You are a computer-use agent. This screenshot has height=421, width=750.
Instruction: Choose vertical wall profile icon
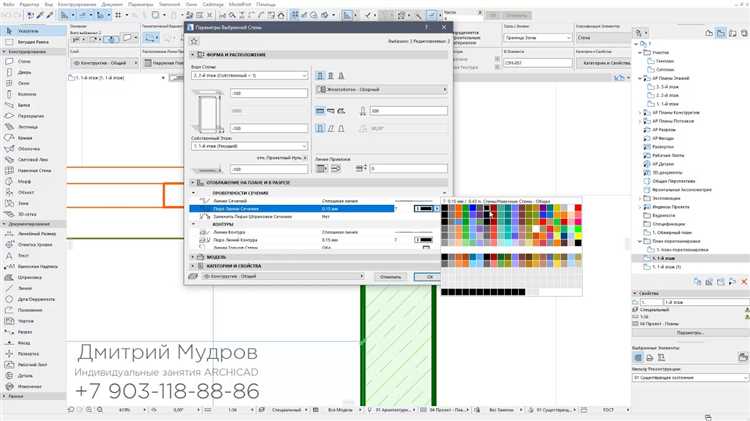coord(320,128)
